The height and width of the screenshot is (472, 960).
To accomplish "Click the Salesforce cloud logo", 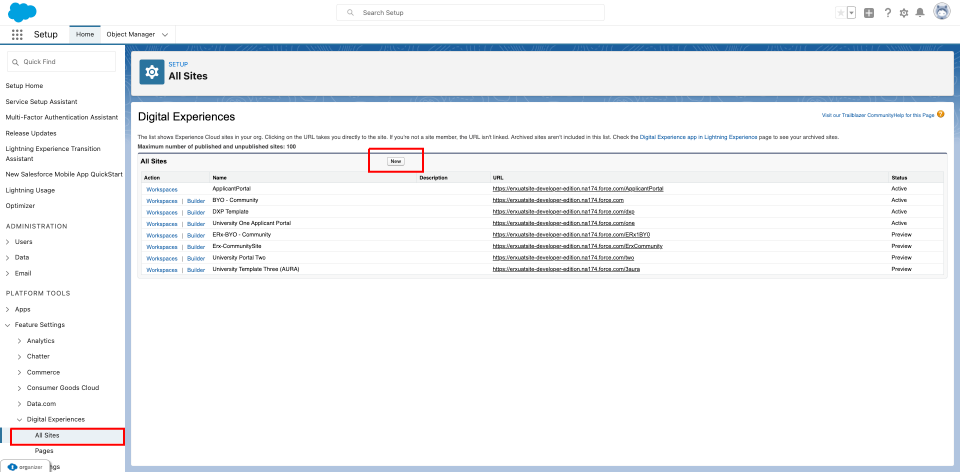I will tap(22, 11).
